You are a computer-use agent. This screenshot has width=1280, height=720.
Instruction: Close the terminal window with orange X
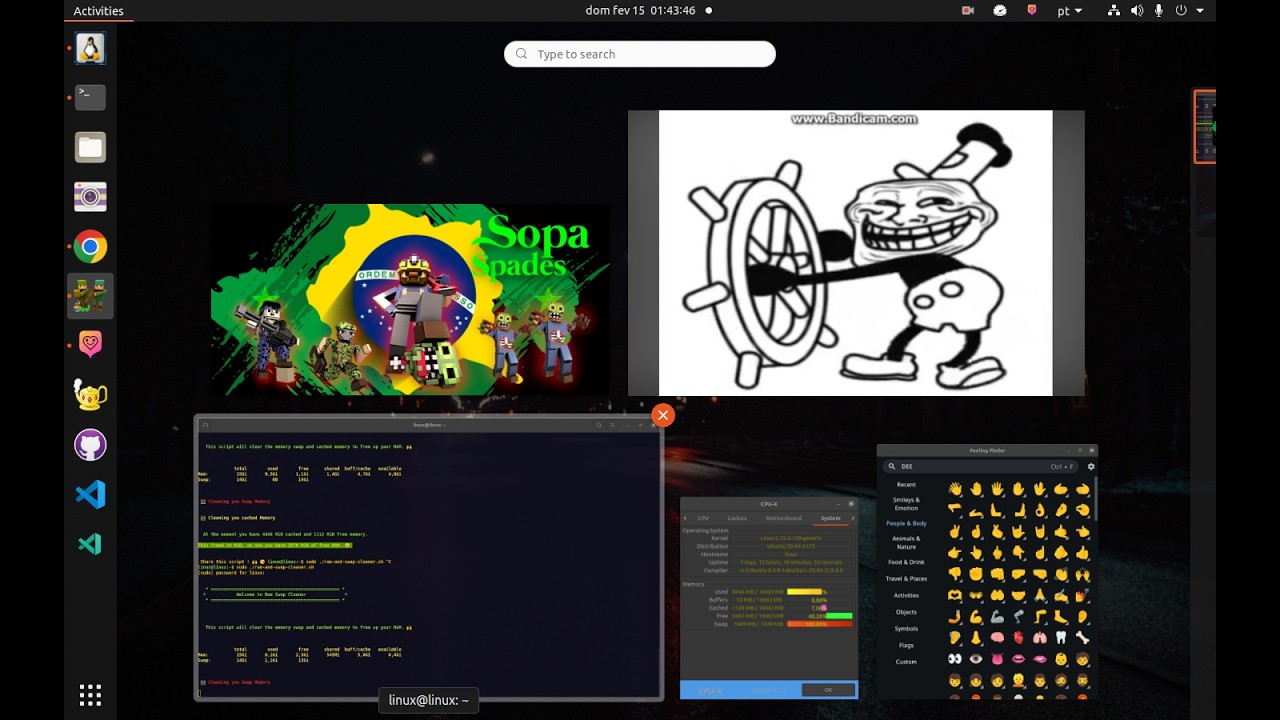[662, 415]
